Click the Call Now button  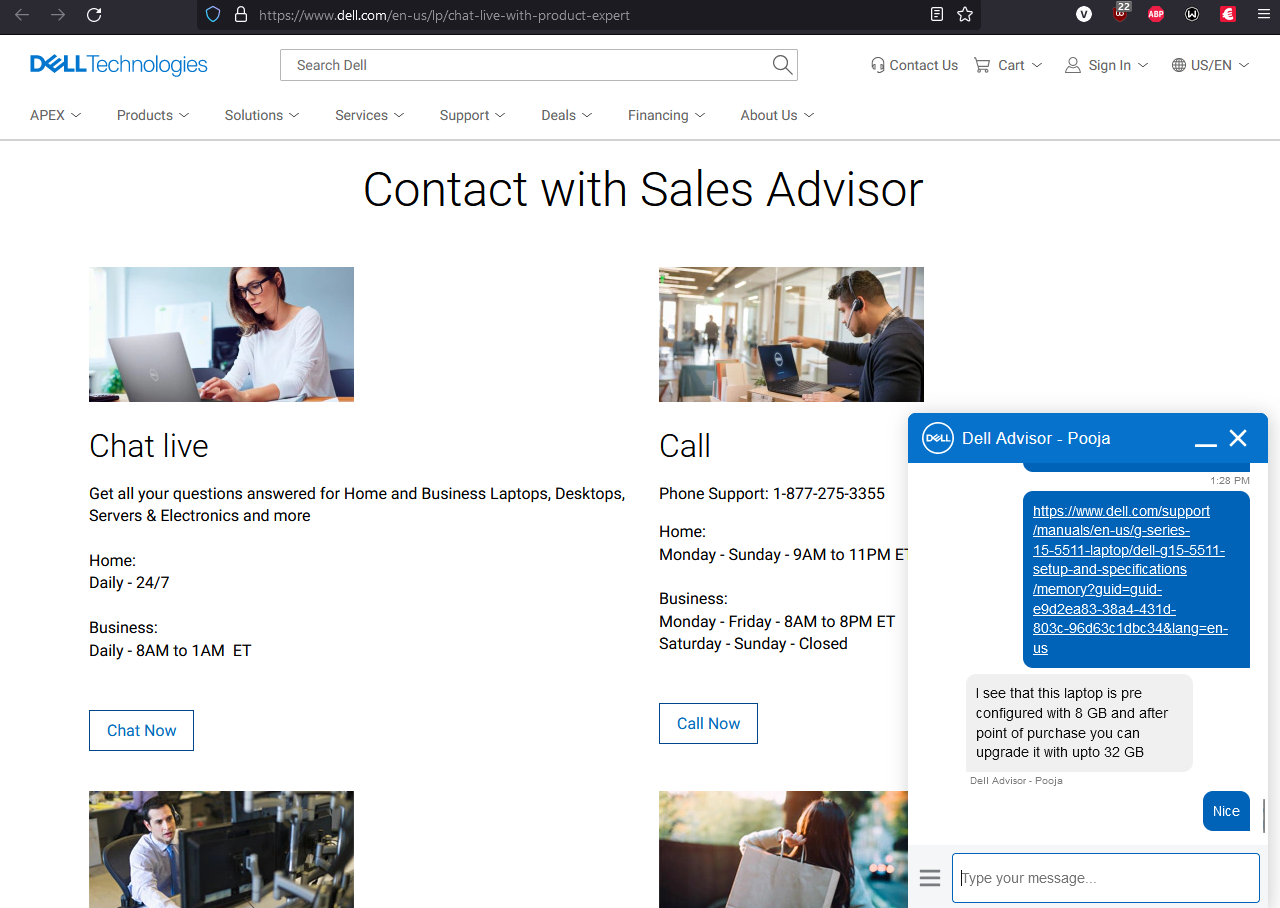click(708, 723)
